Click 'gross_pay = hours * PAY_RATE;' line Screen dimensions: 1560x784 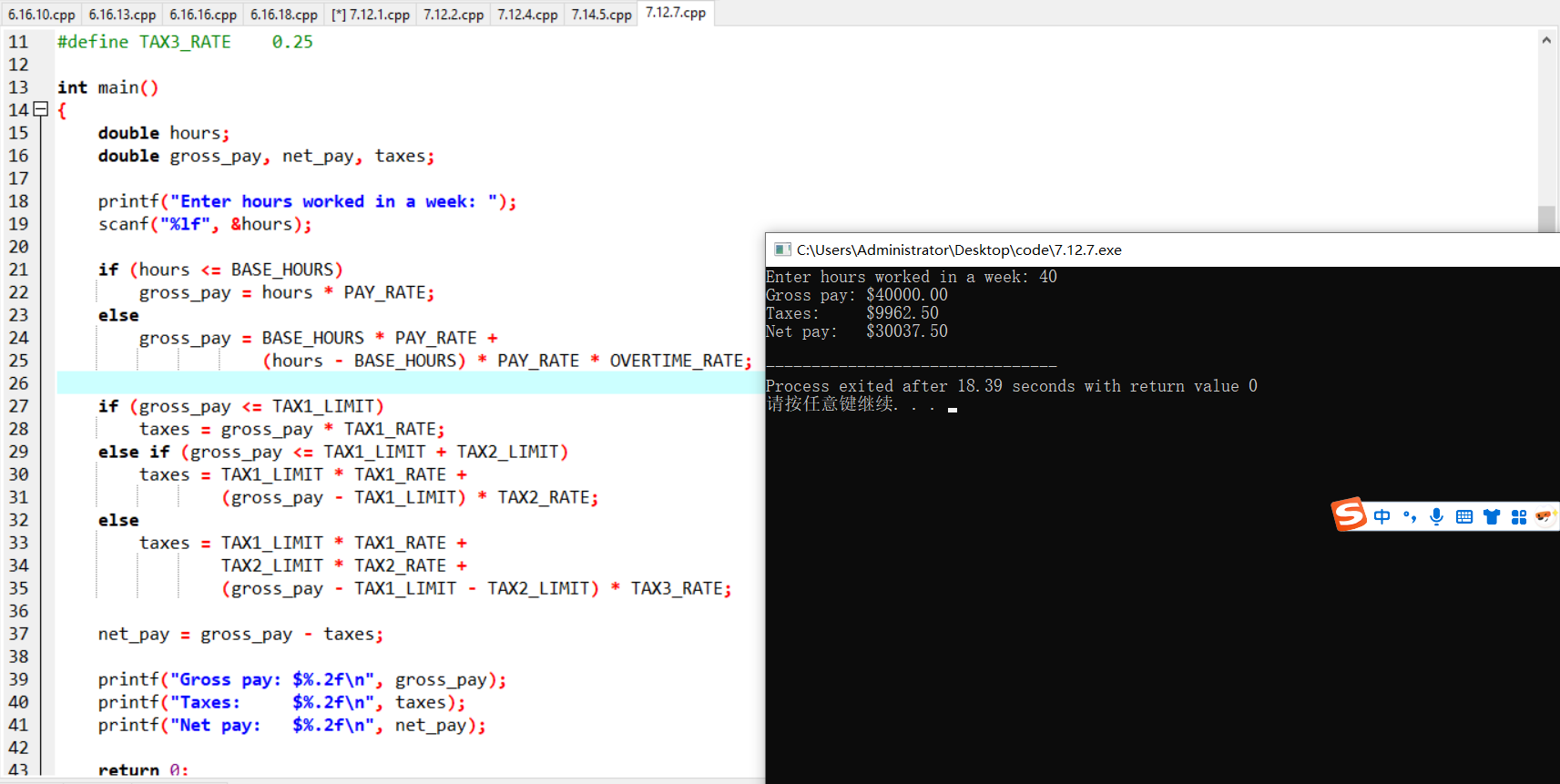tap(287, 292)
